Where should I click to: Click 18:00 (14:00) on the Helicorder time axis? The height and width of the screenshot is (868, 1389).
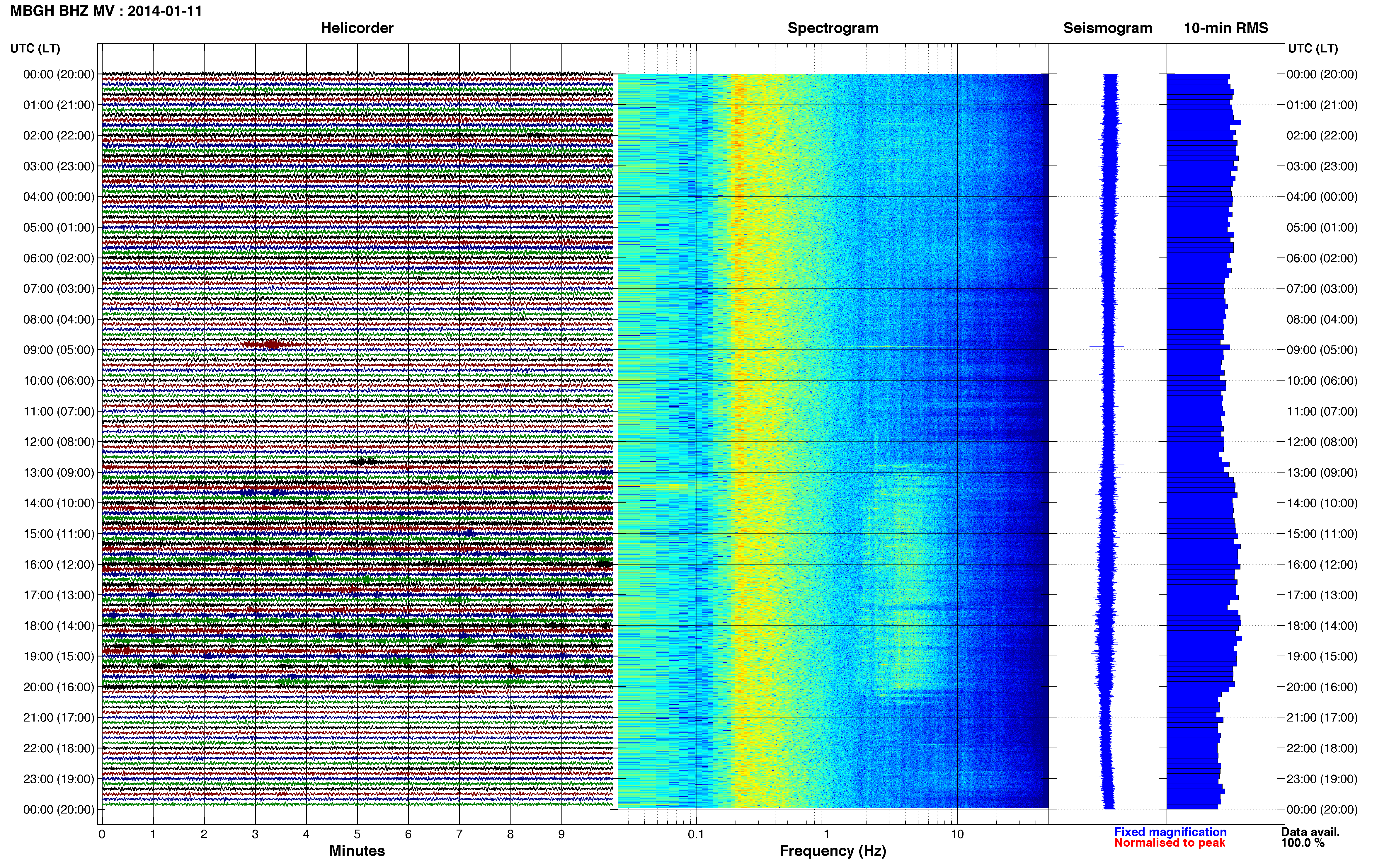coord(59,626)
